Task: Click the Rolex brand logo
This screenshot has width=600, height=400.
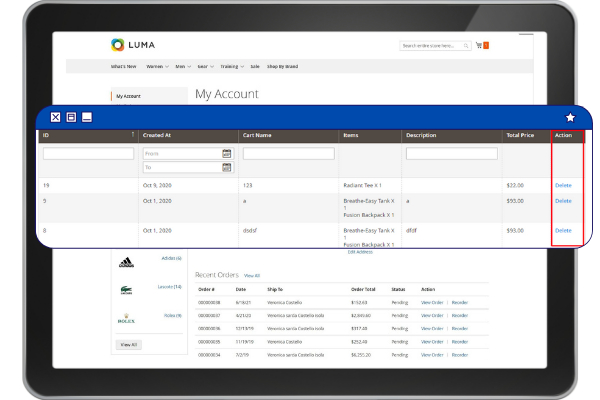Action: click(127, 319)
